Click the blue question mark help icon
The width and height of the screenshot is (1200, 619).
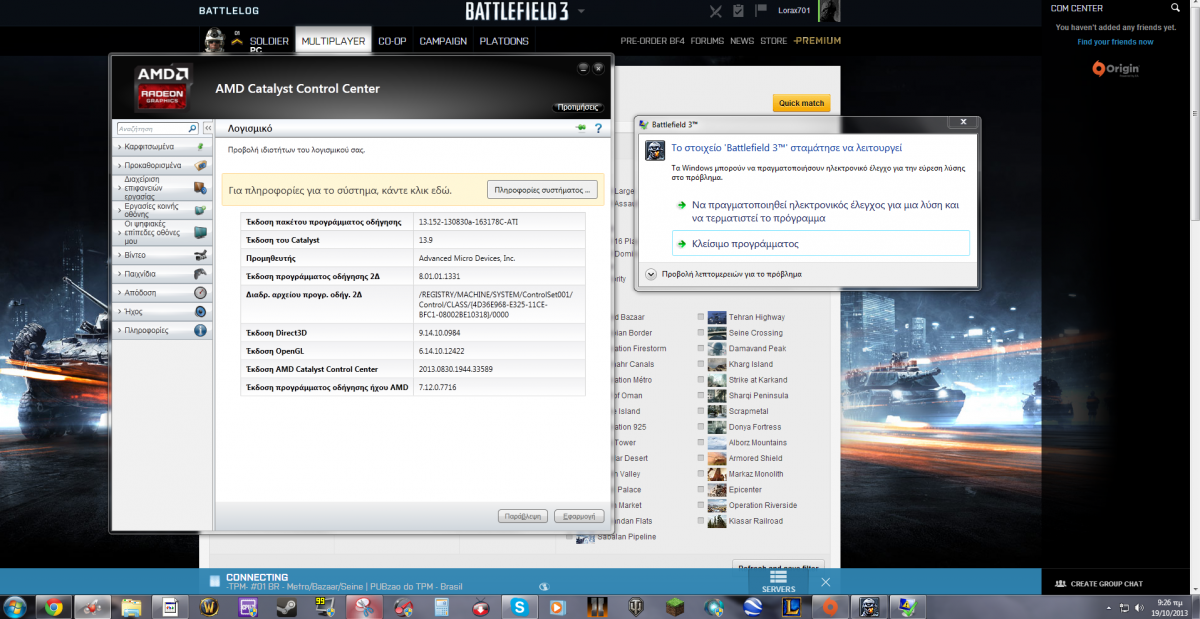click(598, 129)
